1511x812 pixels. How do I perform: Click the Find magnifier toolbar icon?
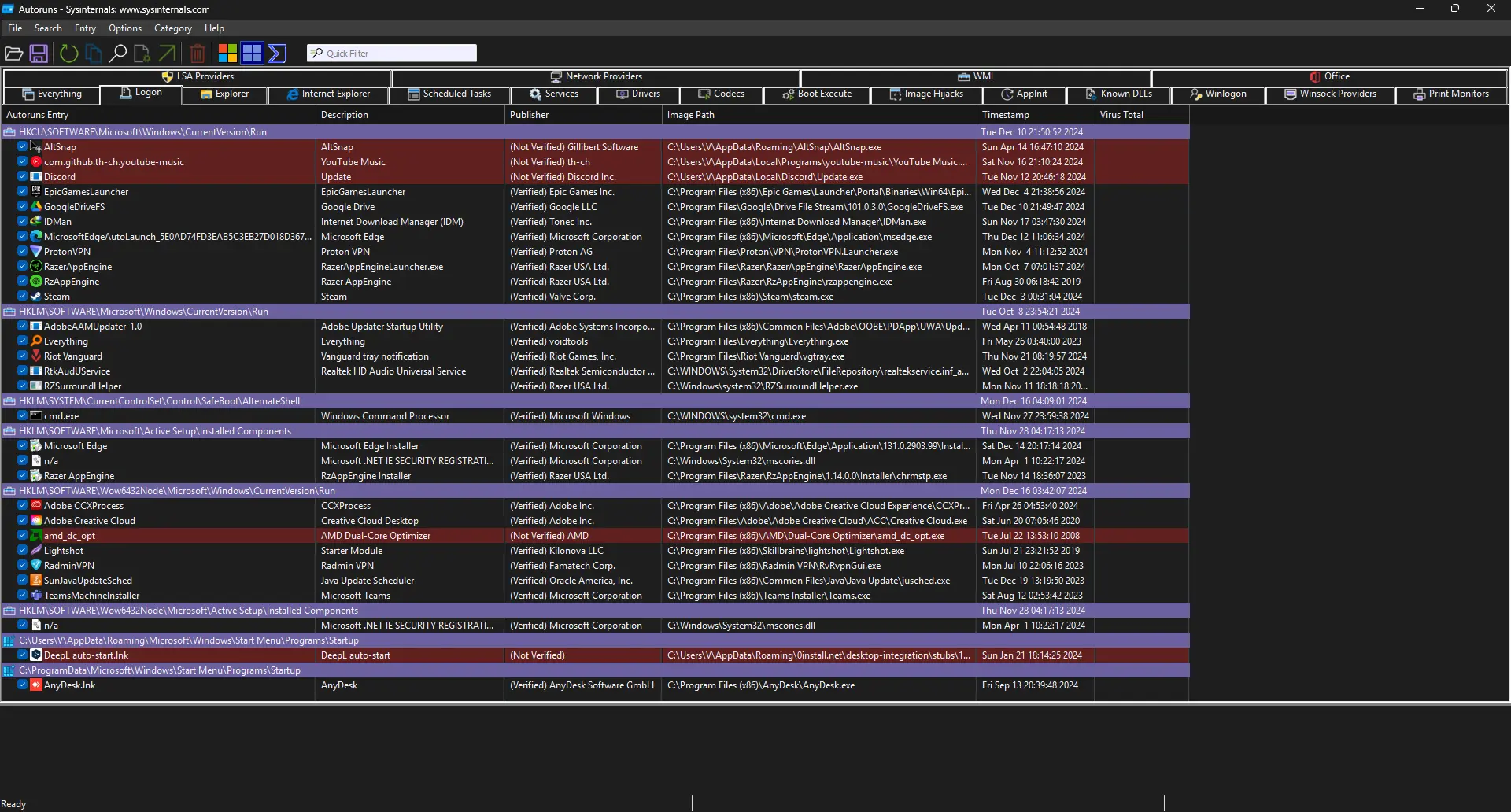118,54
